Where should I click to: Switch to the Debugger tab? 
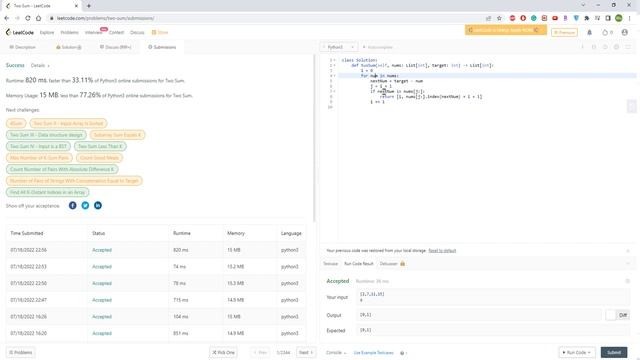click(392, 264)
